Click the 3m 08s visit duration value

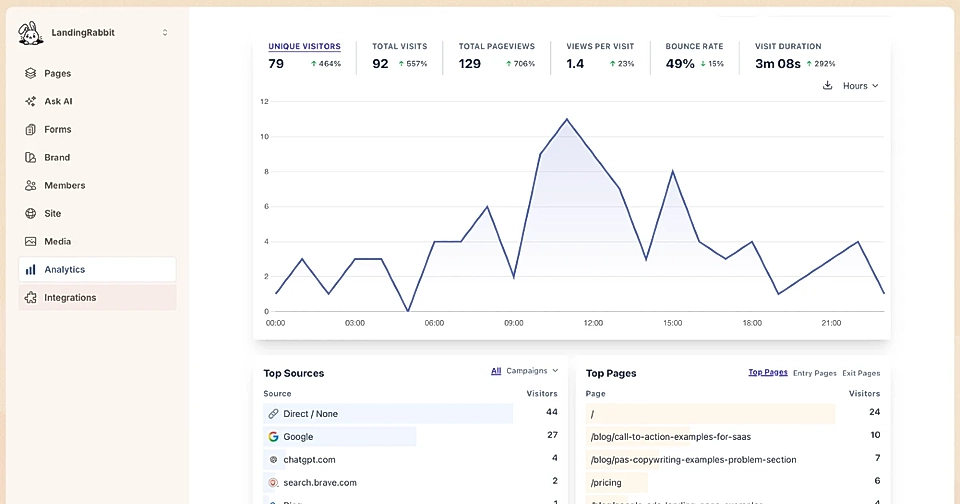[x=778, y=64]
